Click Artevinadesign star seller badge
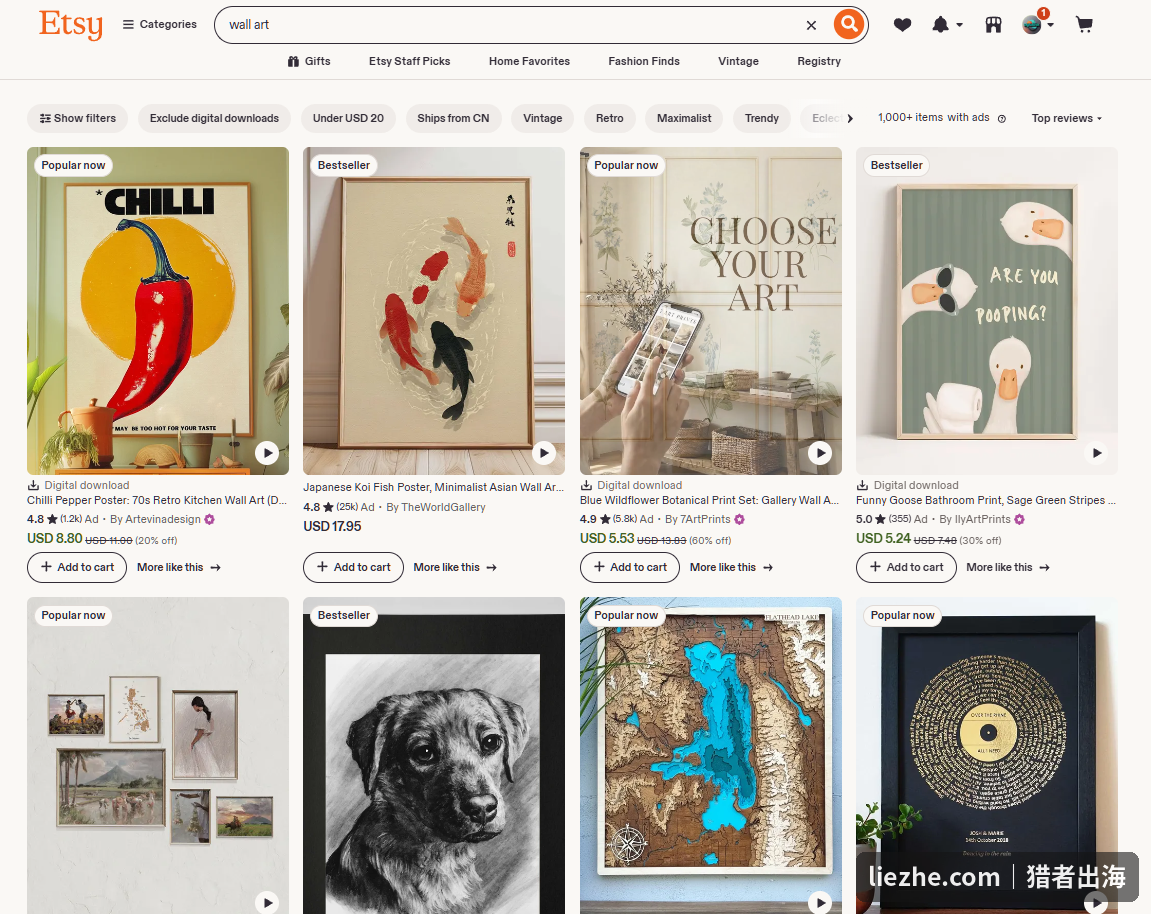 coord(210,519)
